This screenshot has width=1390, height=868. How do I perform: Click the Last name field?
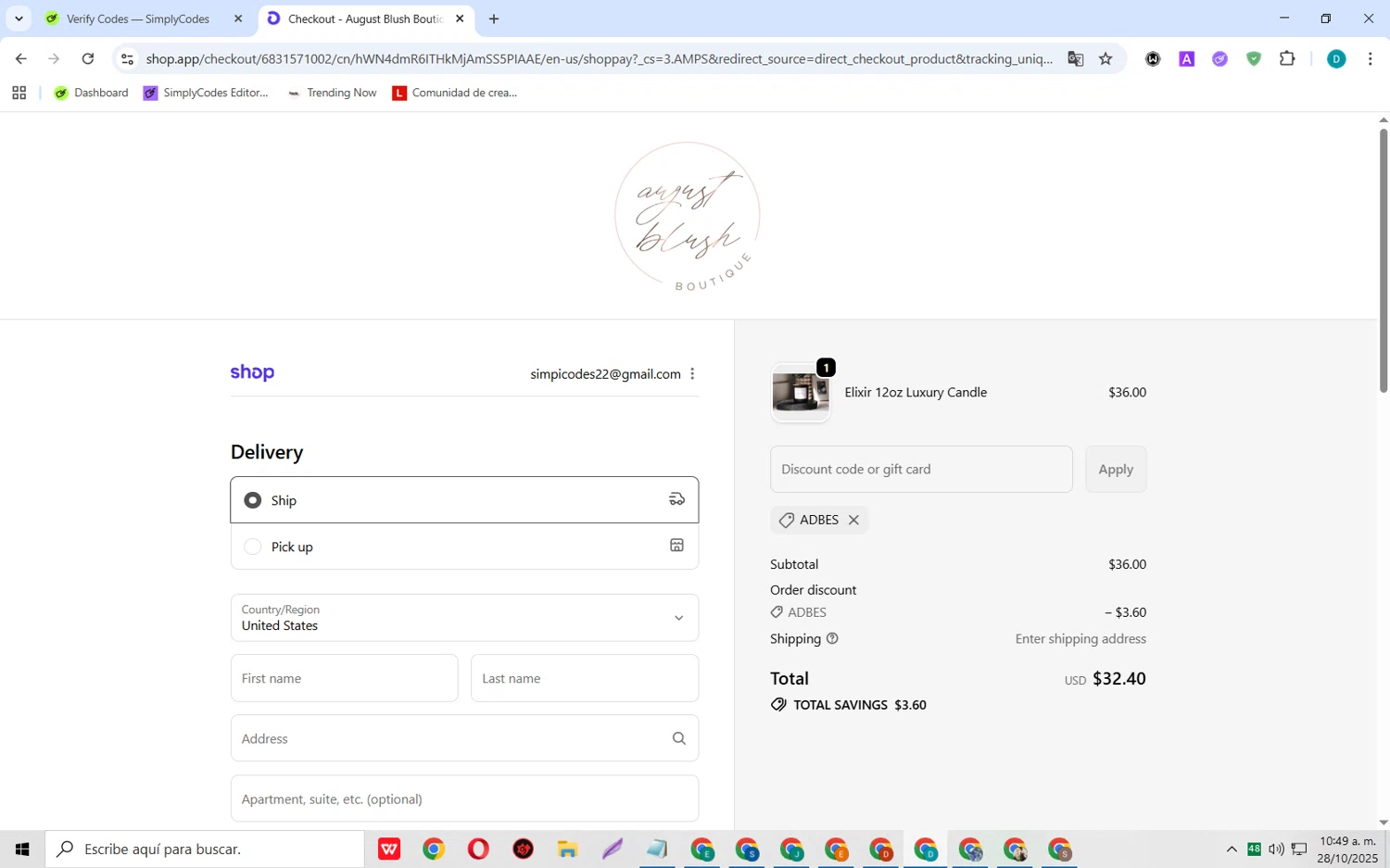tap(585, 678)
